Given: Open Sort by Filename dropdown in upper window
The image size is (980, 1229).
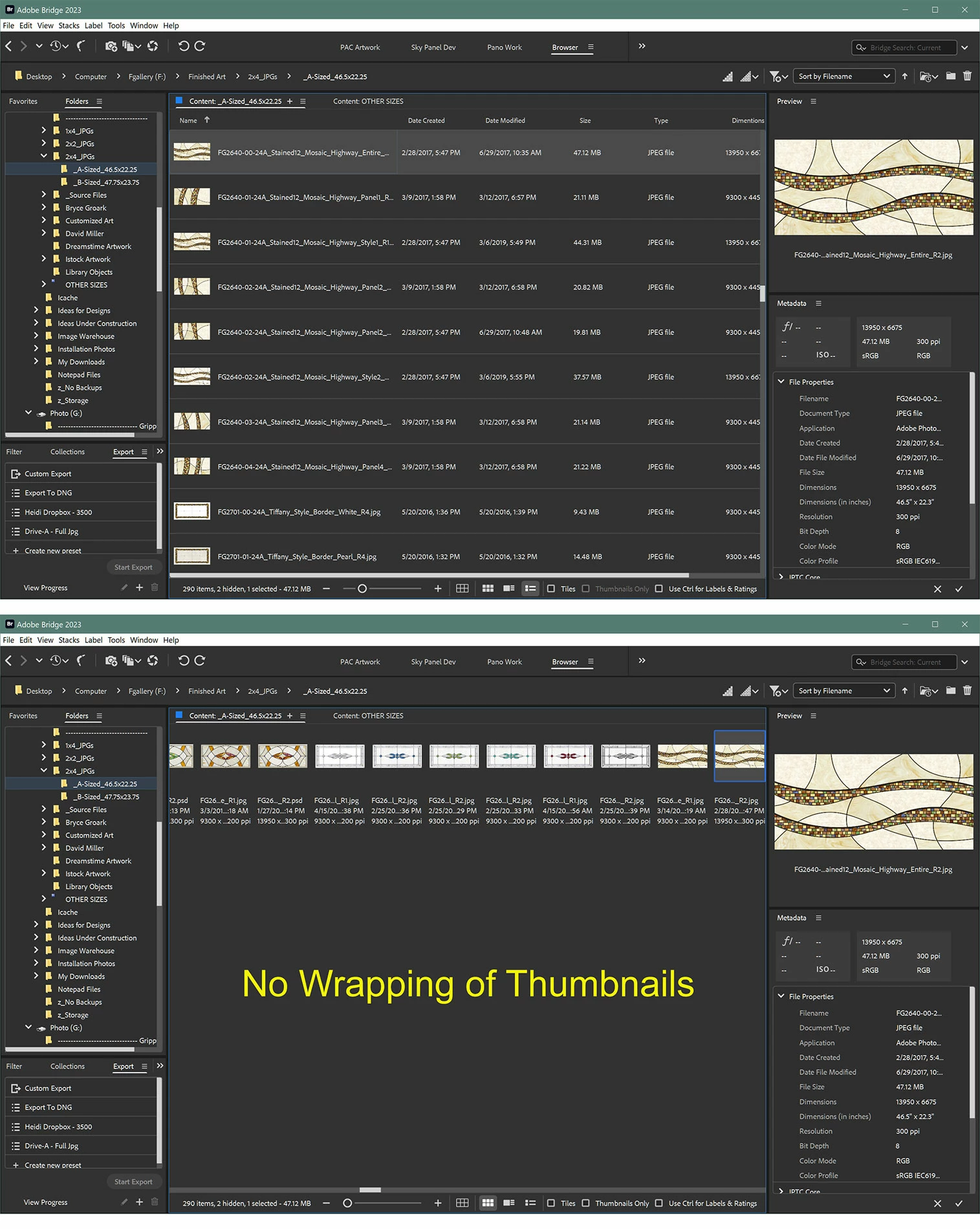Looking at the screenshot, I should click(844, 76).
